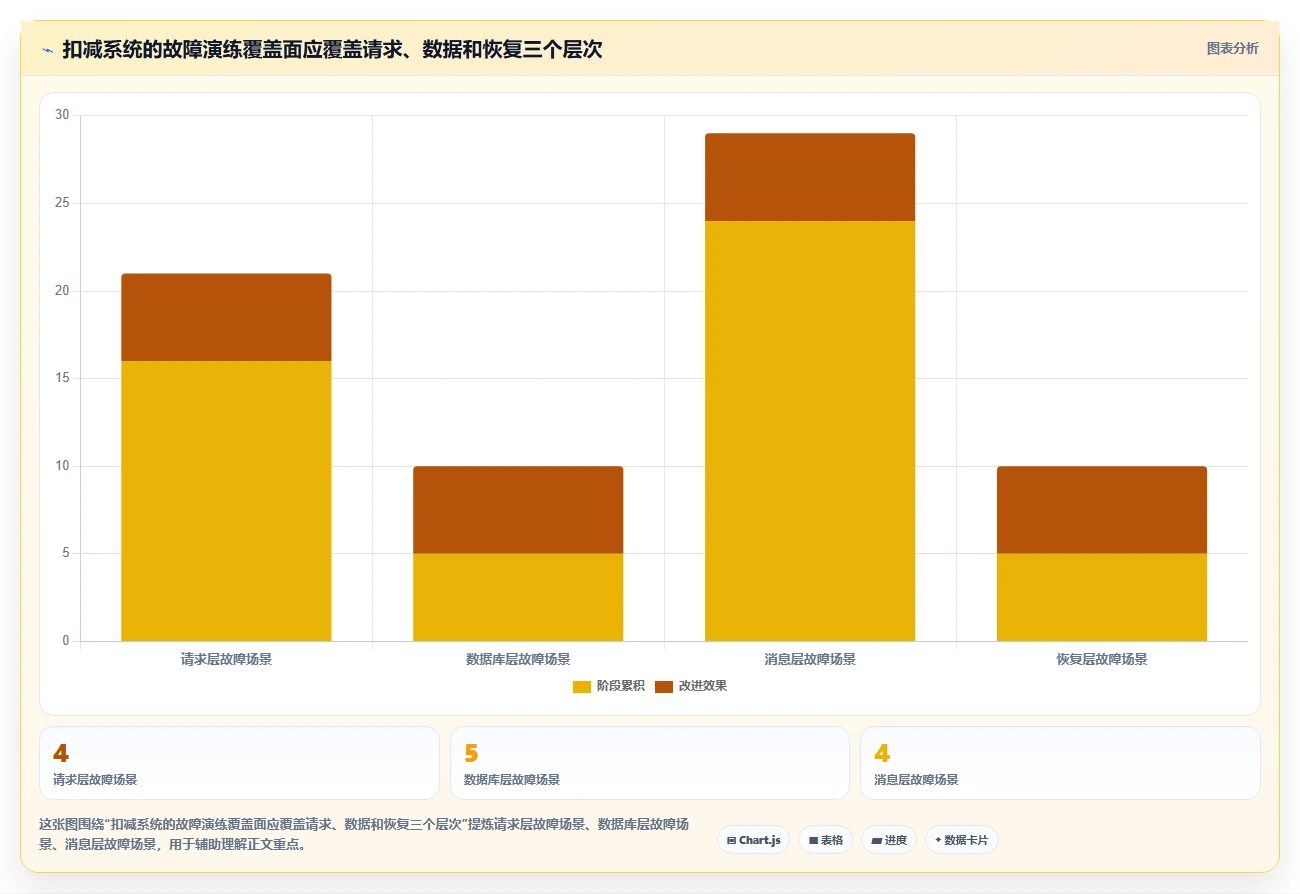This screenshot has width=1300, height=894.
Task: Click the 图表分析 label in header
Action: (x=1232, y=48)
